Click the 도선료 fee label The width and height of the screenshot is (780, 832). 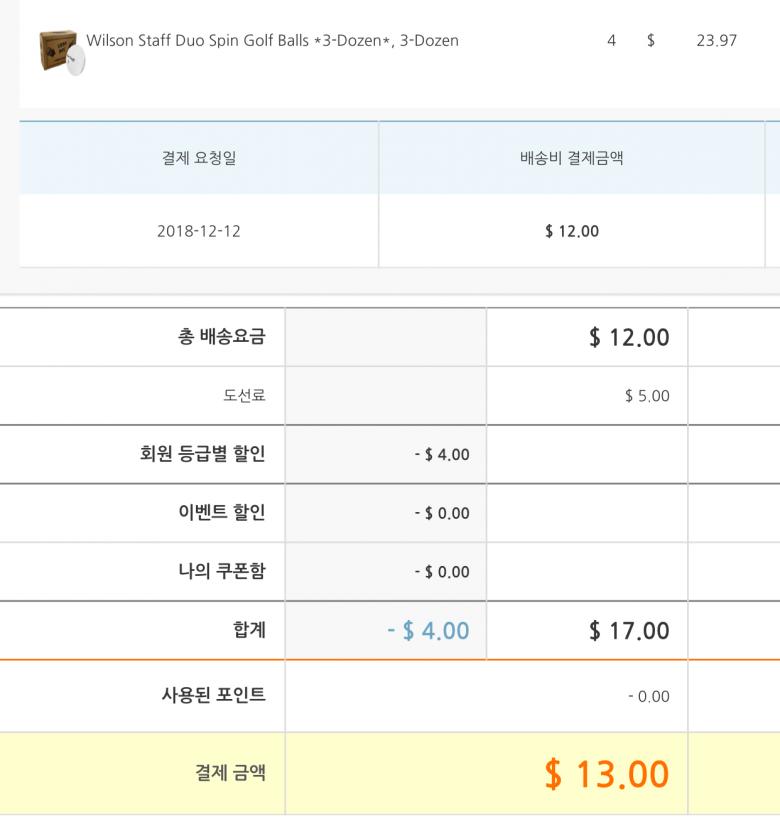click(x=244, y=396)
